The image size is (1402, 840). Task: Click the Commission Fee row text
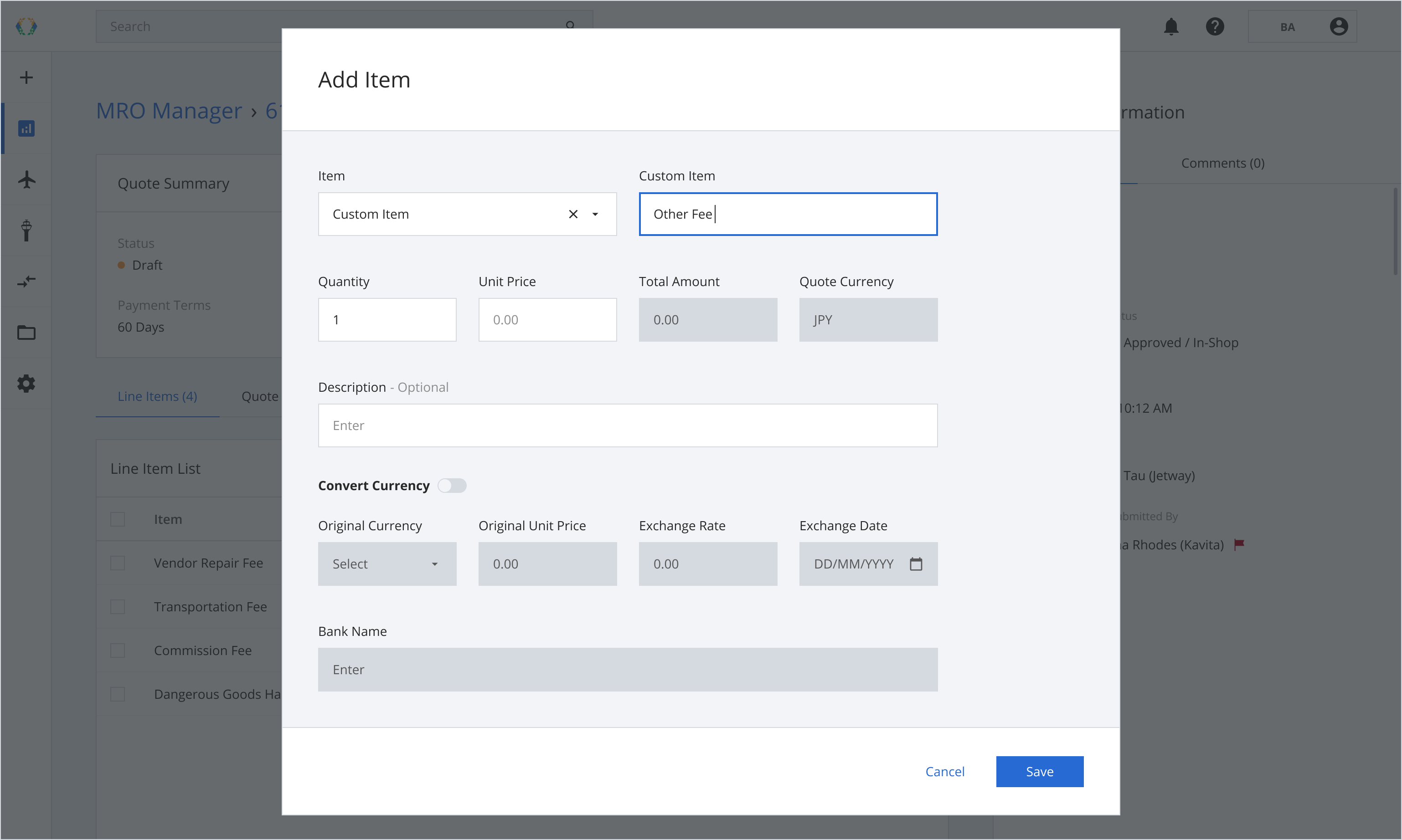pyautogui.click(x=203, y=650)
